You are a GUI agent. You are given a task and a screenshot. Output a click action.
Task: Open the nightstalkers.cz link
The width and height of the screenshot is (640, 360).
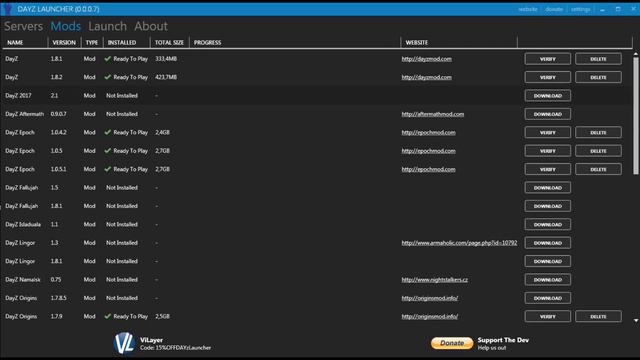[435, 280]
